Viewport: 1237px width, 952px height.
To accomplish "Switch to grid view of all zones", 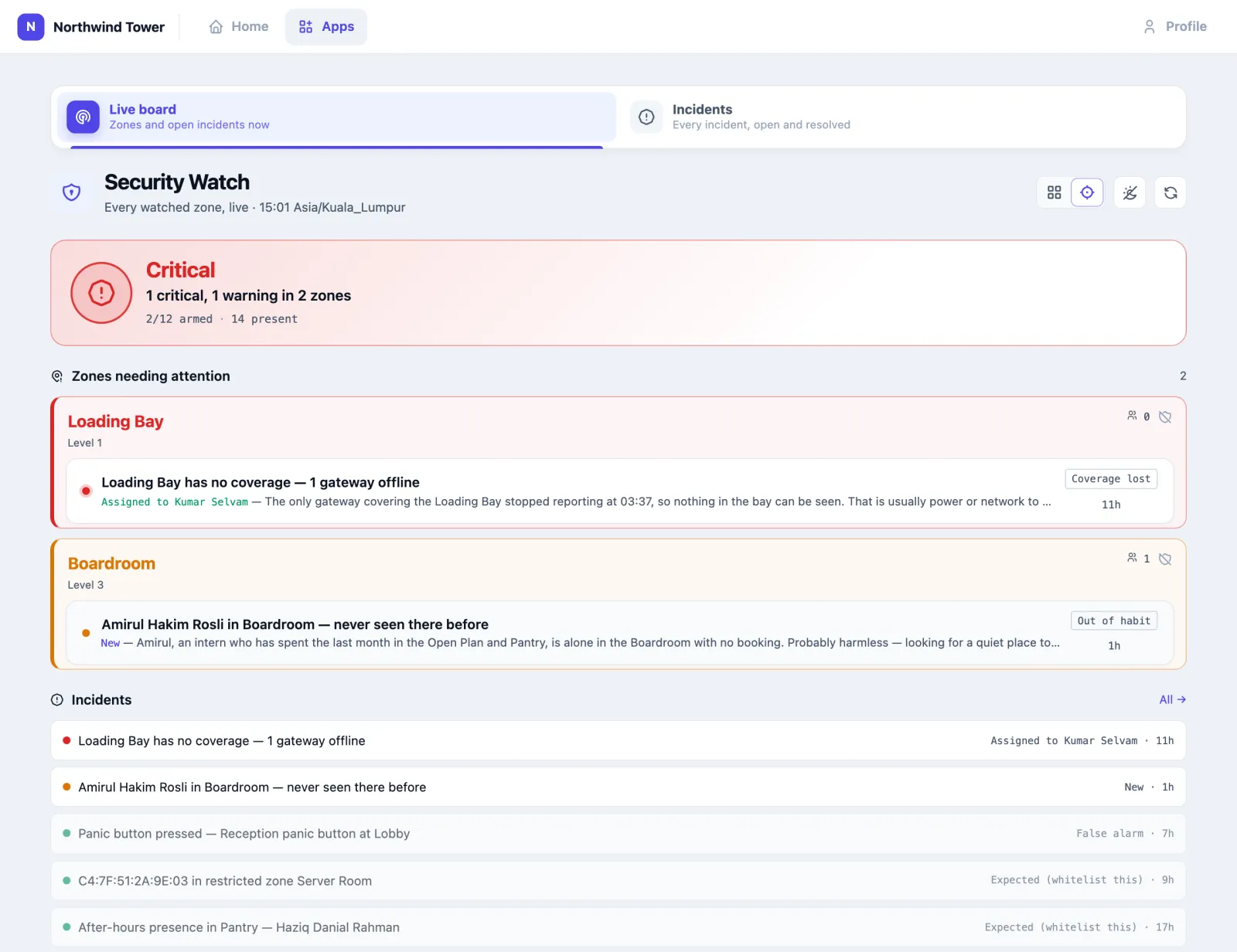I will tap(1055, 192).
